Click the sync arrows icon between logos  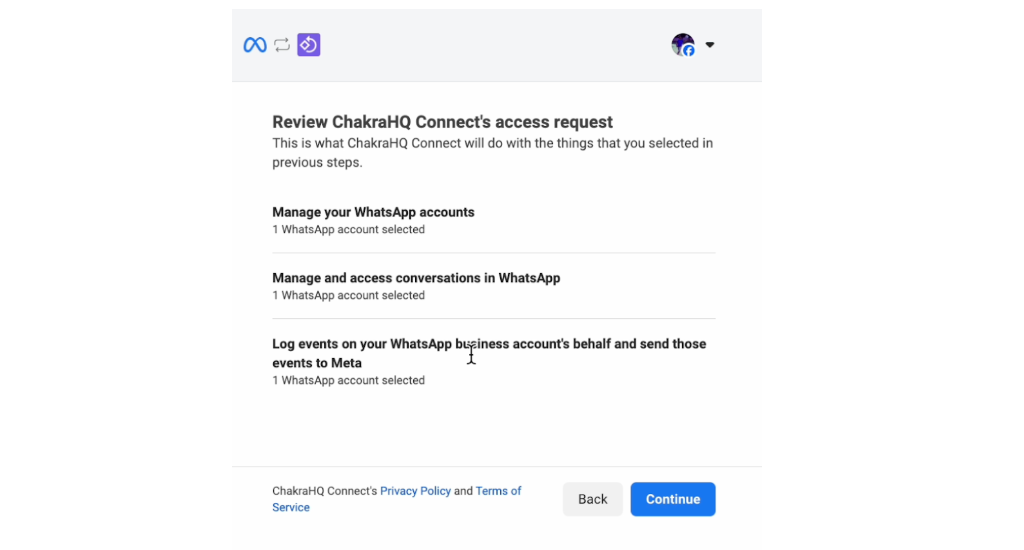pyautogui.click(x=282, y=44)
